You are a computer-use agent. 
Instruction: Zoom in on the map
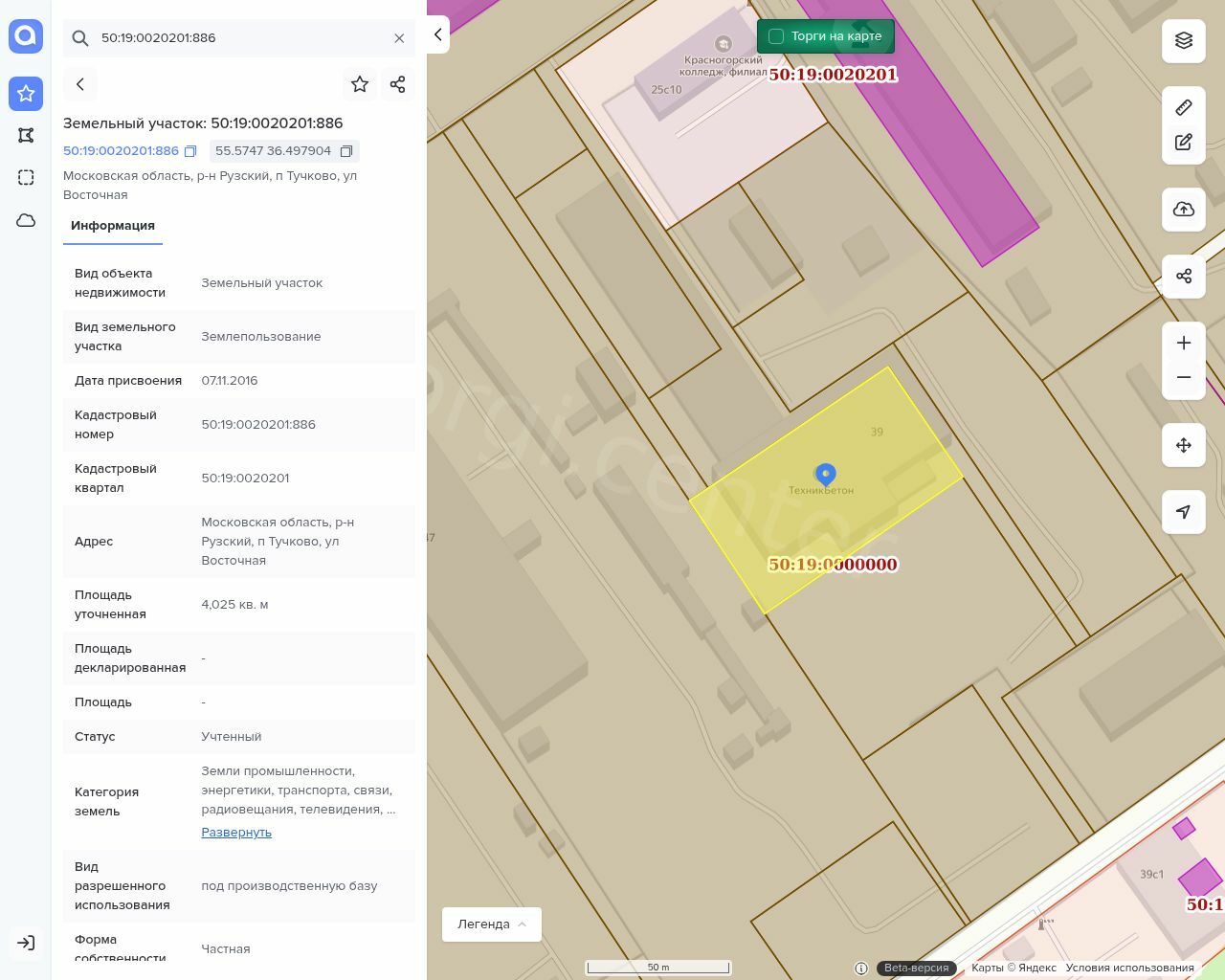pyautogui.click(x=1183, y=343)
